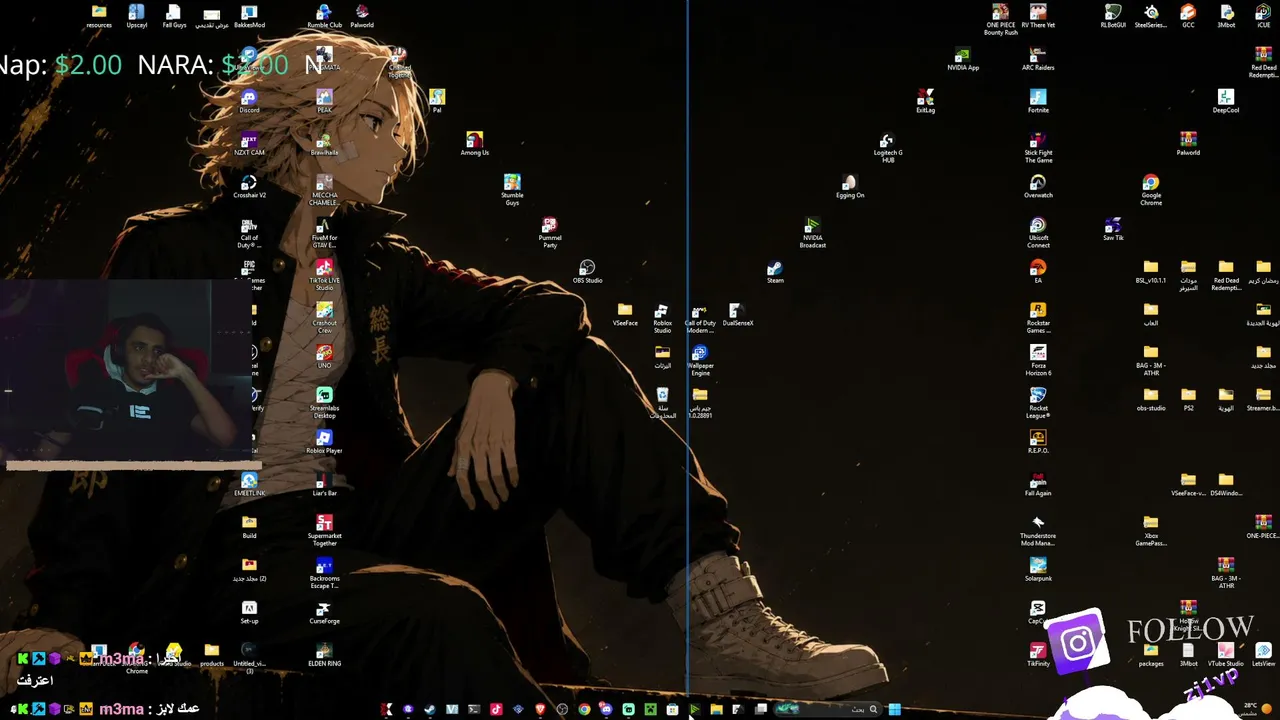Select the EA app shortcut
Viewport: 1280px width, 720px height.
pyautogui.click(x=1038, y=271)
